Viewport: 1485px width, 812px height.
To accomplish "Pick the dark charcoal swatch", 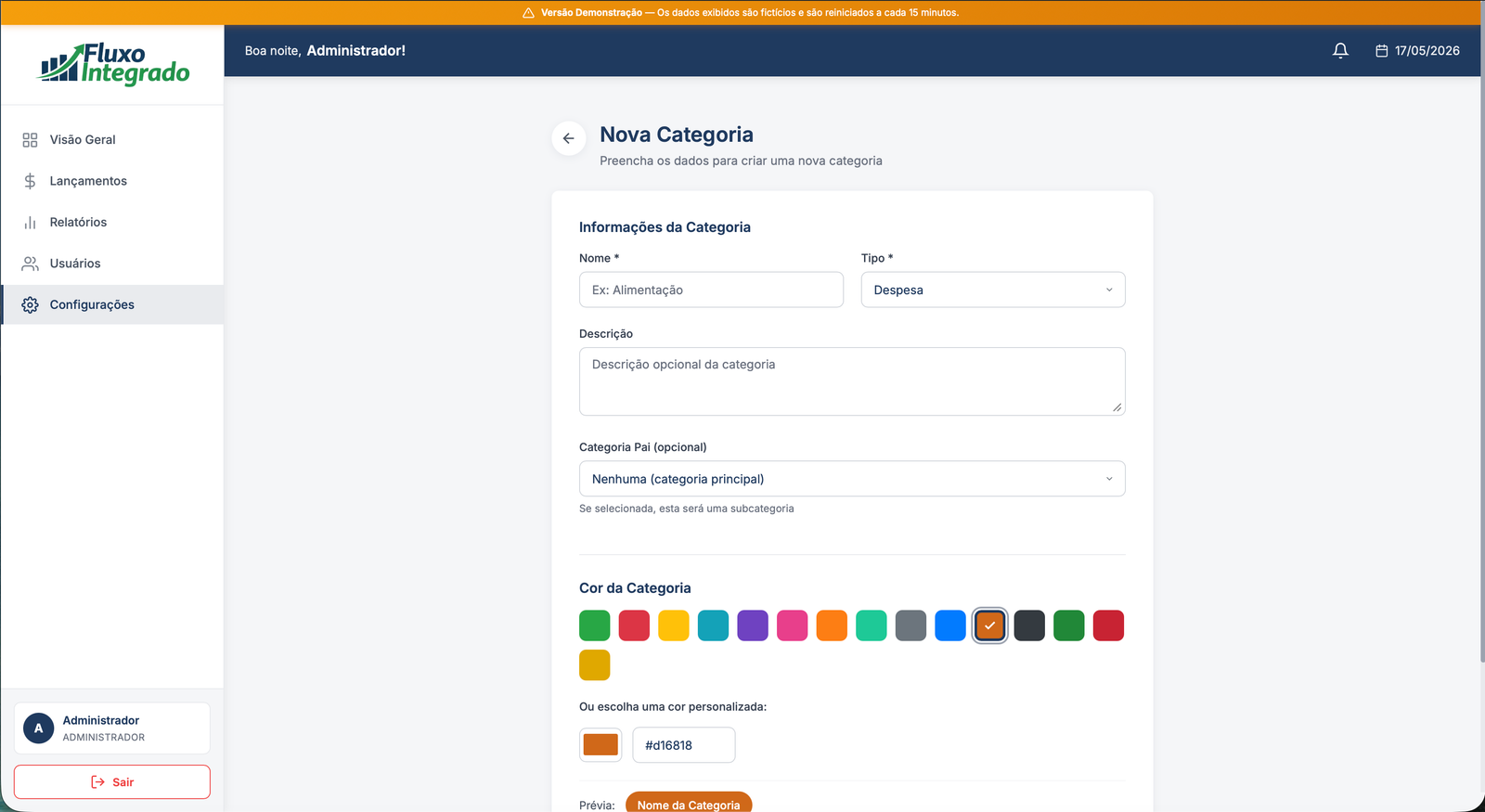I will [1029, 625].
